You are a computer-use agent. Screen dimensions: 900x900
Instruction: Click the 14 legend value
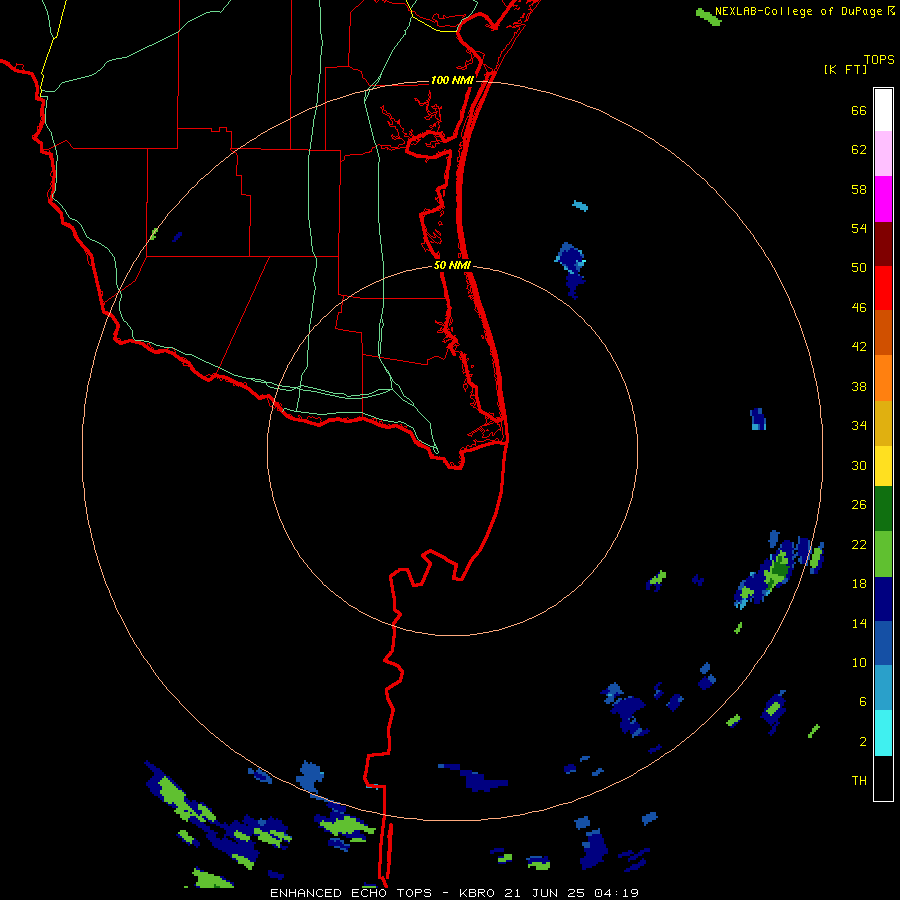click(859, 623)
